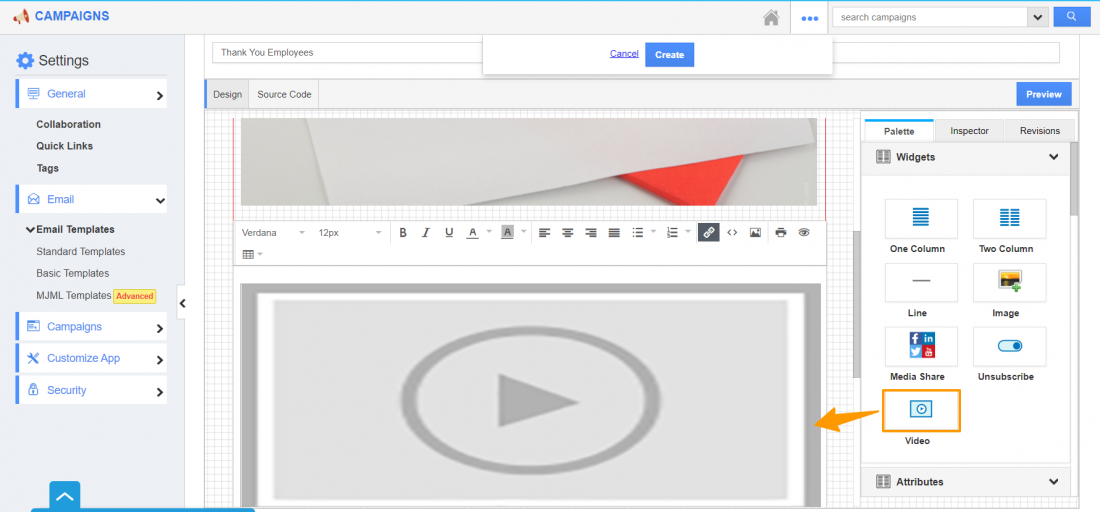Click the print icon
This screenshot has height=512, width=1100.
[781, 233]
